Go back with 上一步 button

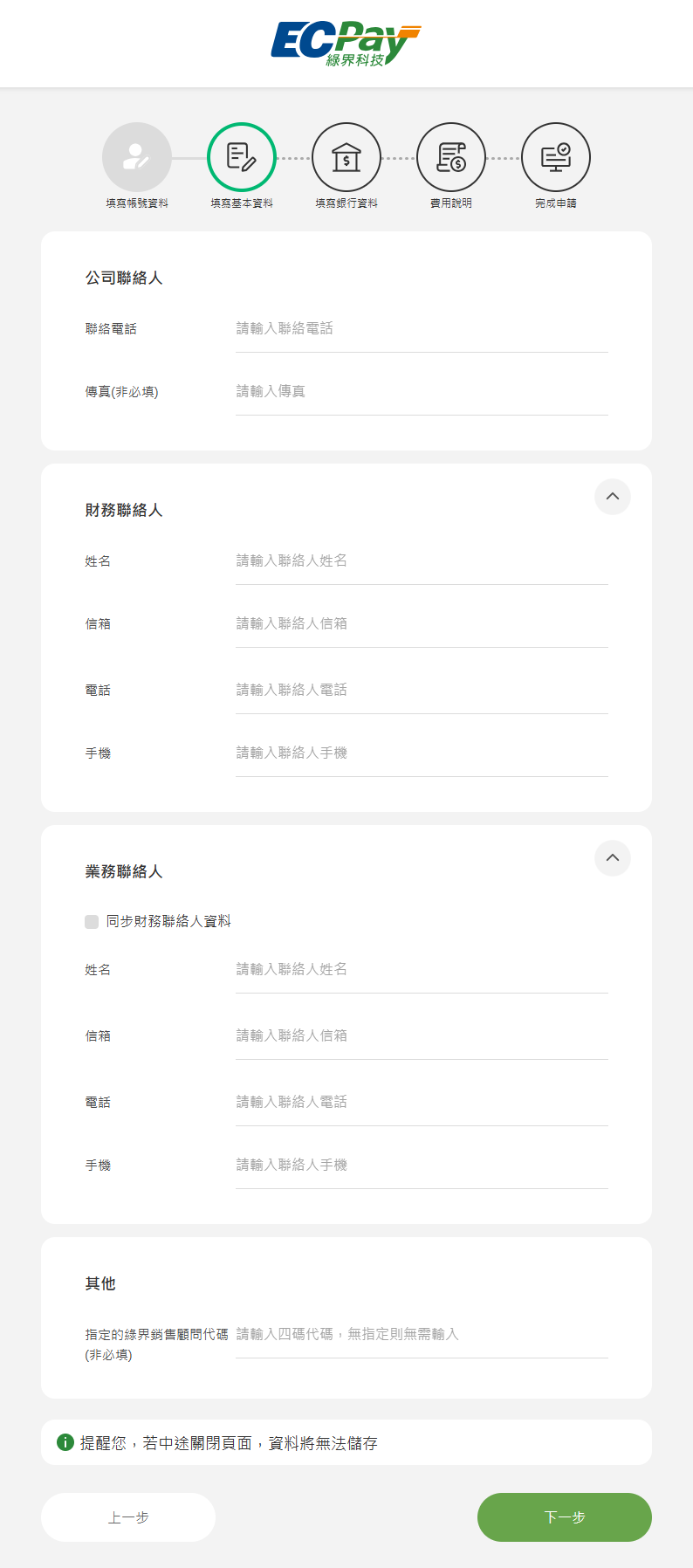click(128, 1517)
